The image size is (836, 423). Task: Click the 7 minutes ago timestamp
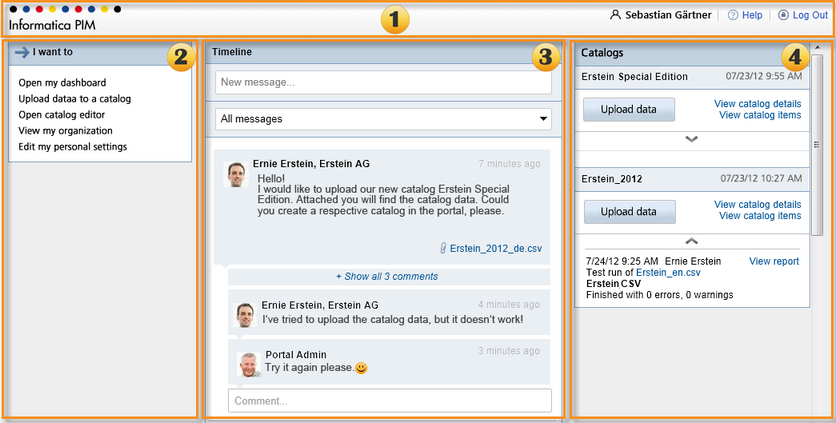pos(509,164)
